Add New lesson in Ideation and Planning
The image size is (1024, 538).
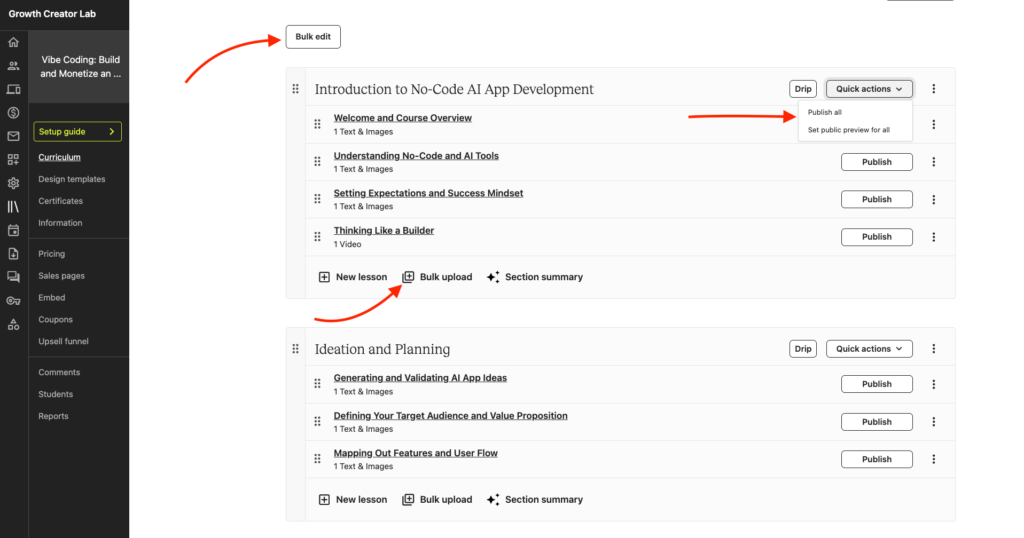353,499
